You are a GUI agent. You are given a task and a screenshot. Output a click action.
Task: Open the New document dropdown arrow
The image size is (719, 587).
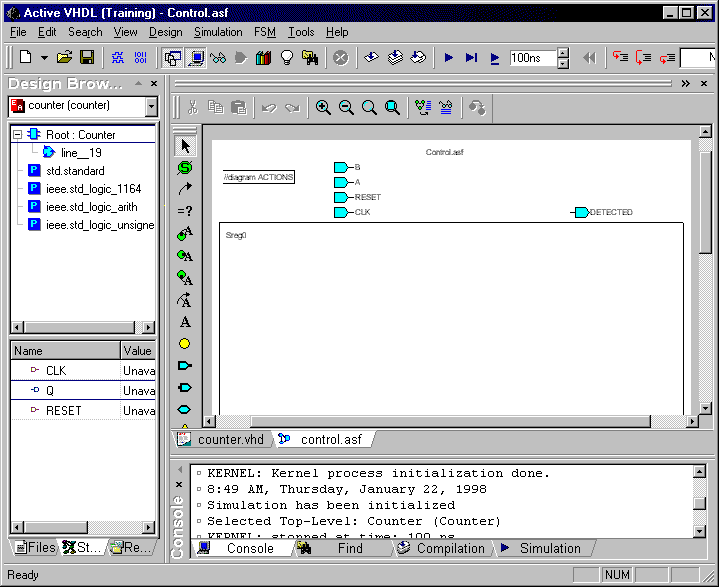(x=44, y=58)
